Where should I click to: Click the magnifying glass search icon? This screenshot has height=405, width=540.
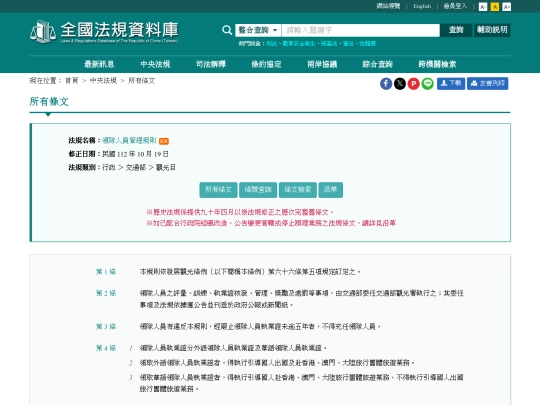click(x=227, y=30)
